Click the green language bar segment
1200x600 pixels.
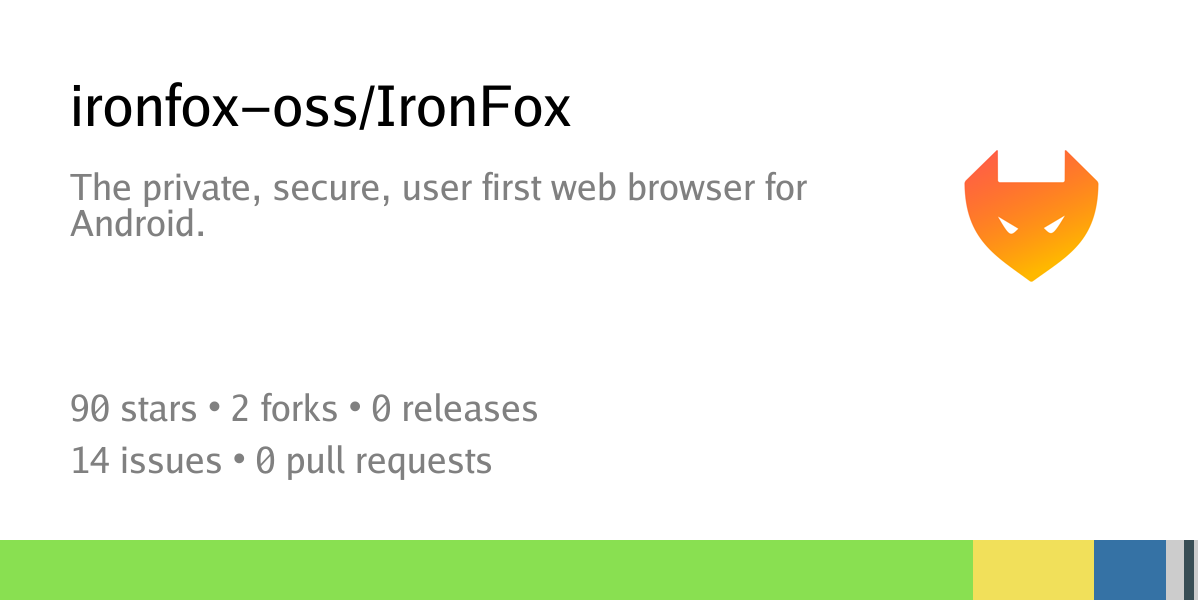[486, 570]
